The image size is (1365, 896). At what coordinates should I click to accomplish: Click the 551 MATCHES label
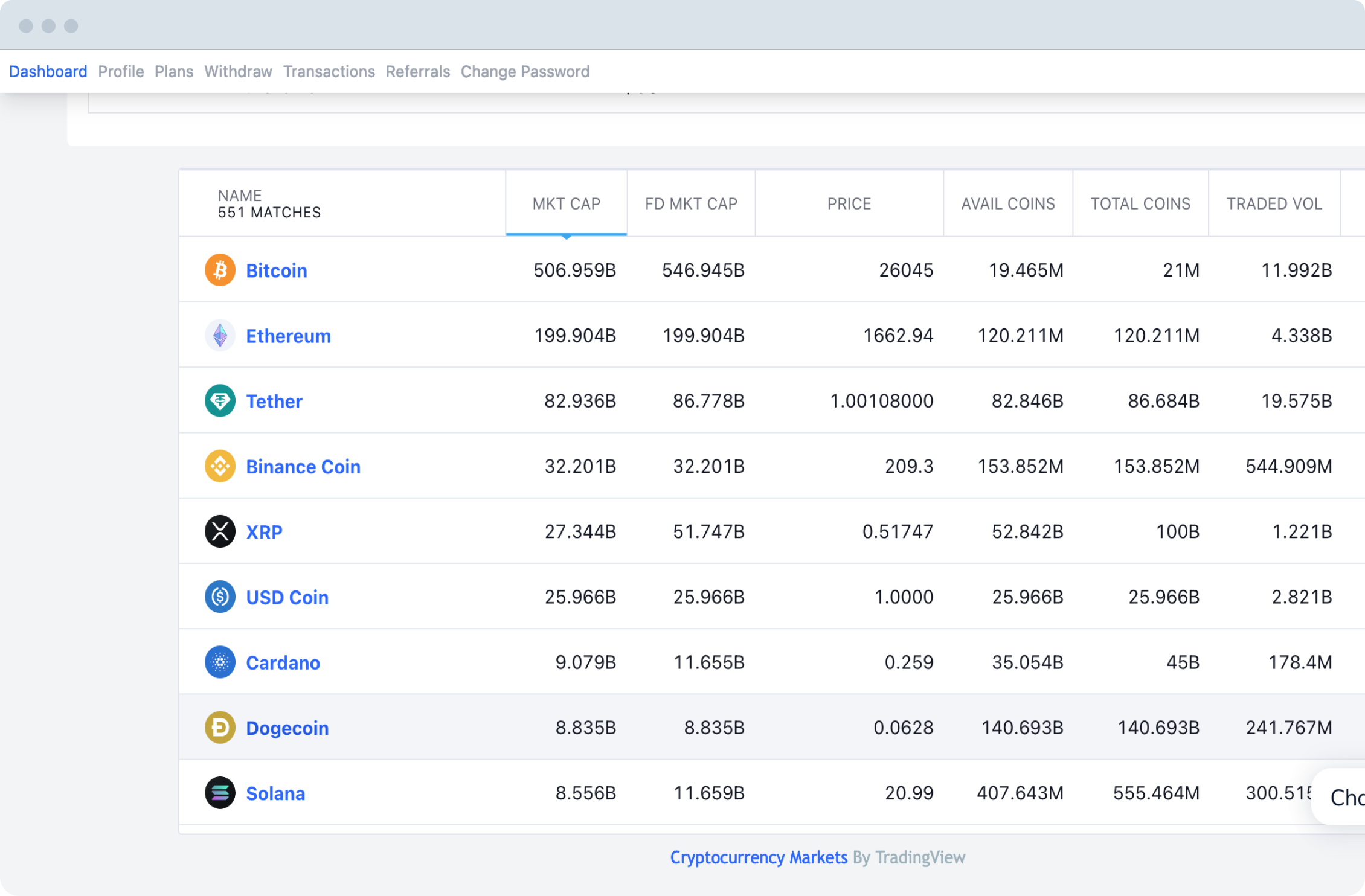269,213
